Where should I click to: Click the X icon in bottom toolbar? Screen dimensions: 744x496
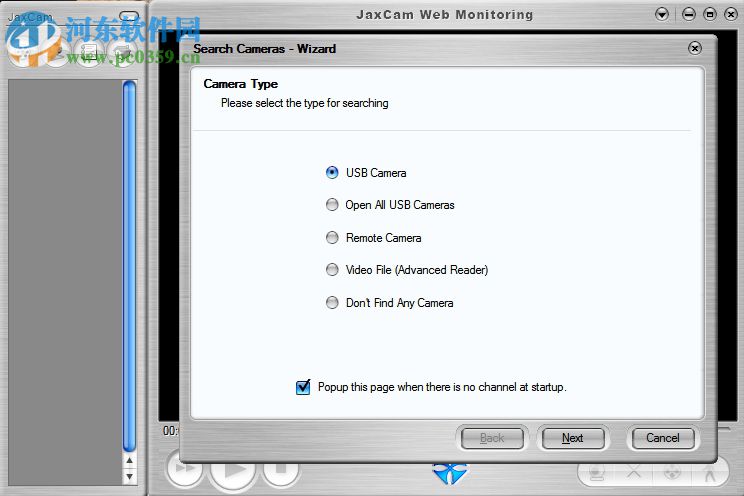coord(633,472)
